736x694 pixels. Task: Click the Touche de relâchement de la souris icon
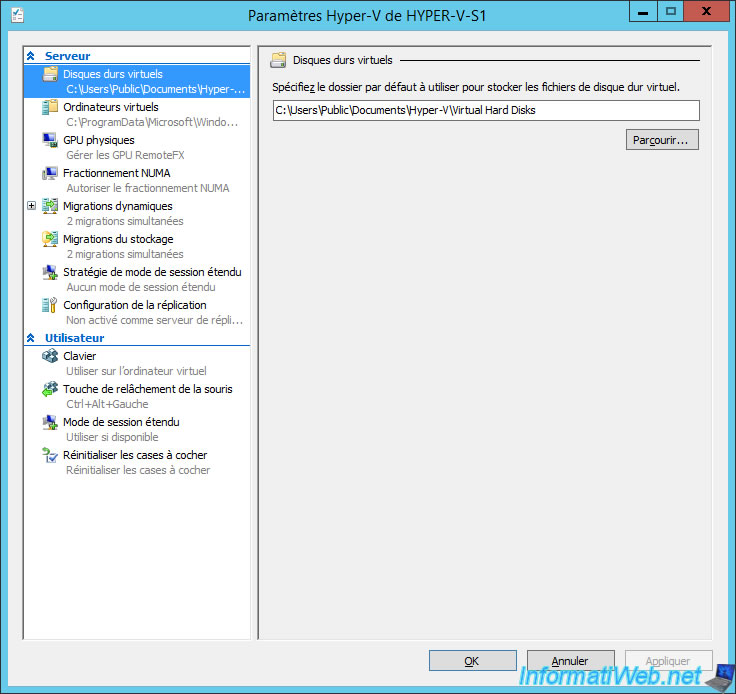tap(50, 389)
